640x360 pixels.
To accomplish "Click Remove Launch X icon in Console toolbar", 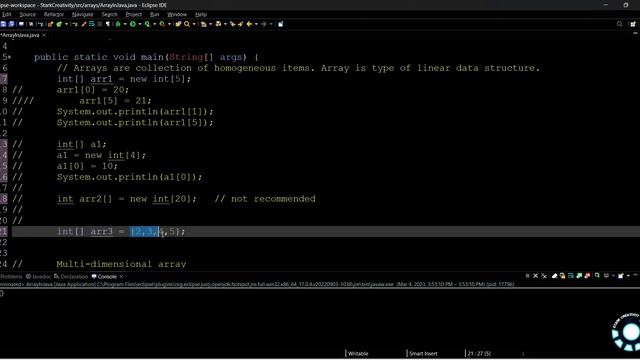I will (x=536, y=276).
